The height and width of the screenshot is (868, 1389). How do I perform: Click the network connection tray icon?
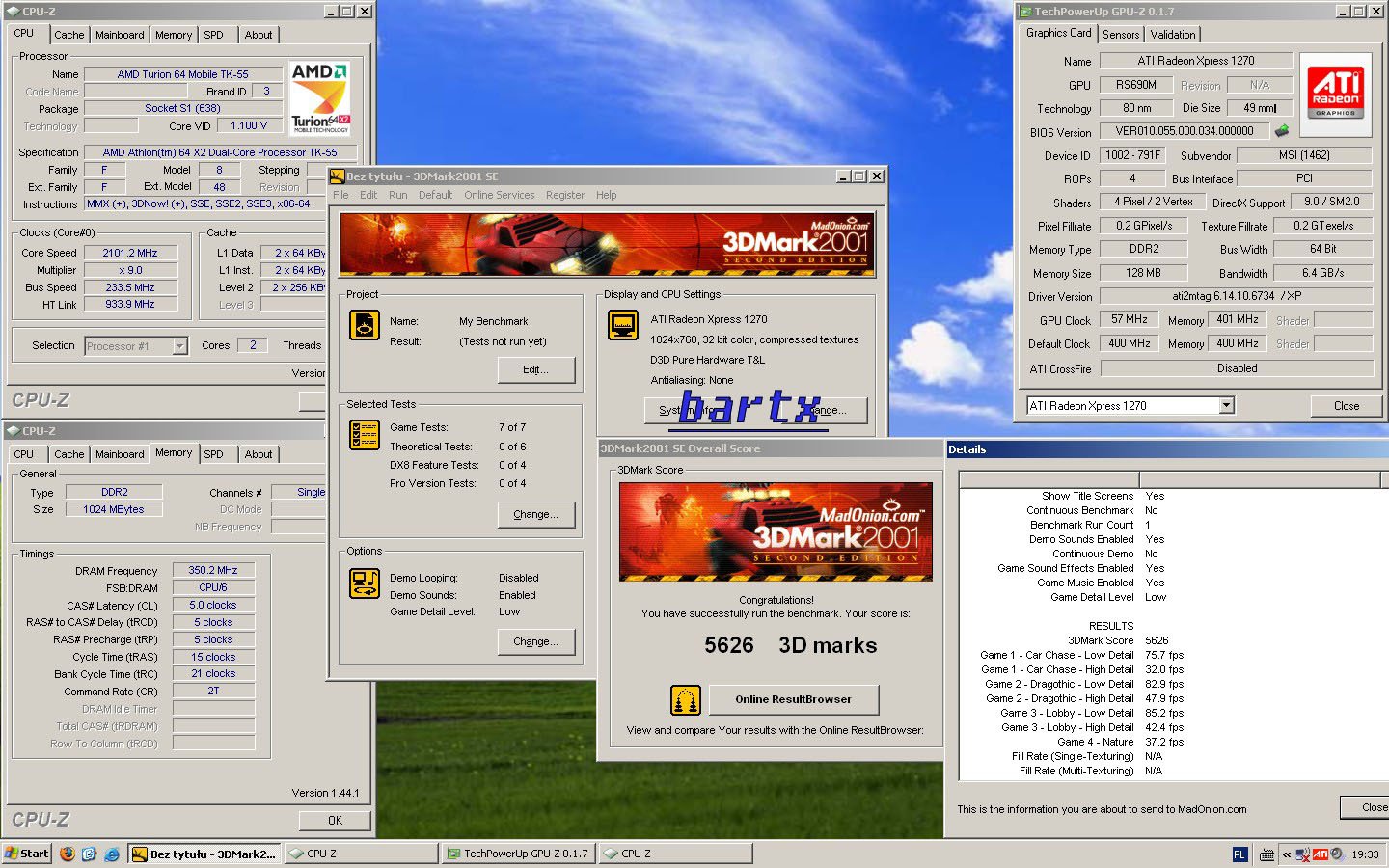[1303, 854]
